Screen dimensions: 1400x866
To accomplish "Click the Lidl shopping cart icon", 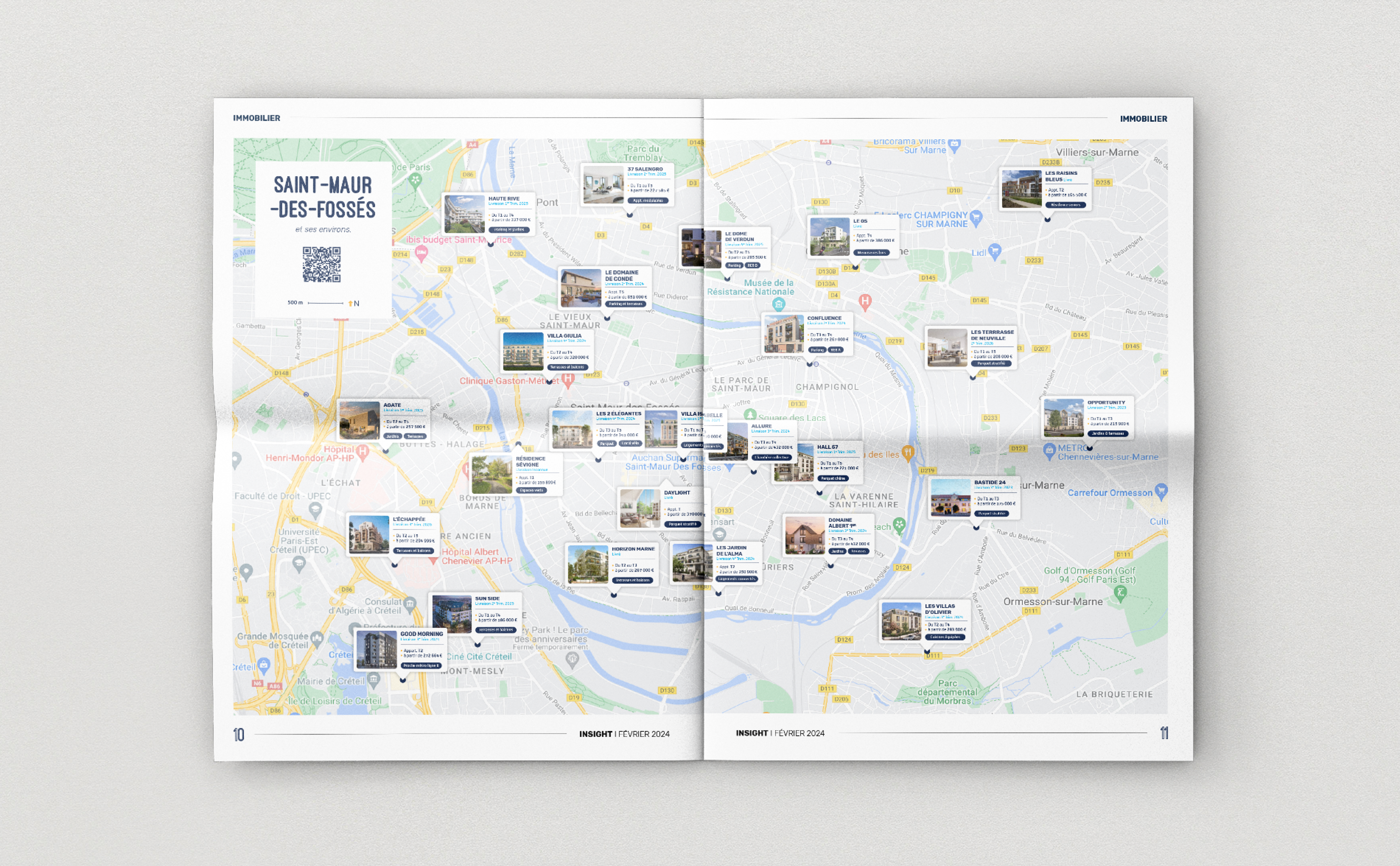I will [x=995, y=251].
